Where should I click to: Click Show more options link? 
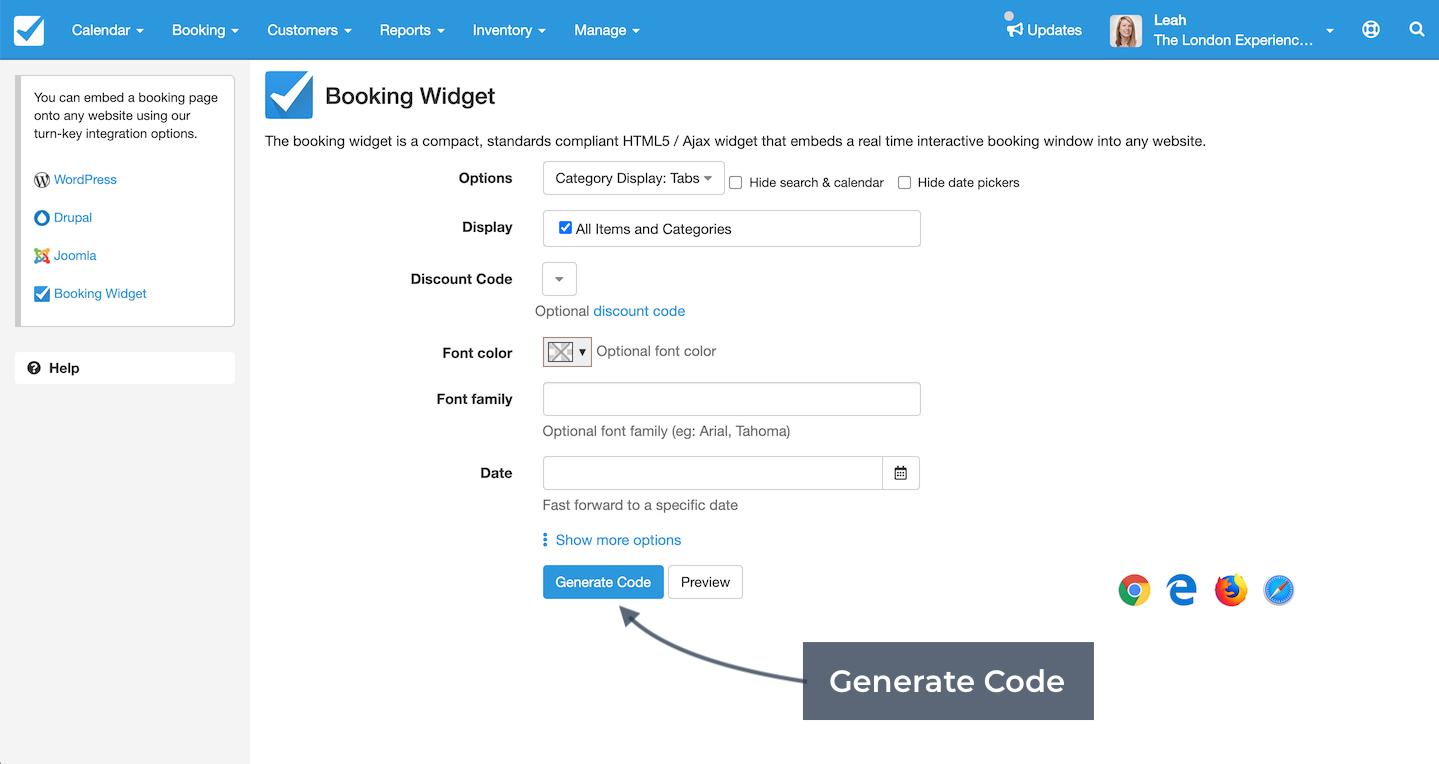[618, 540]
